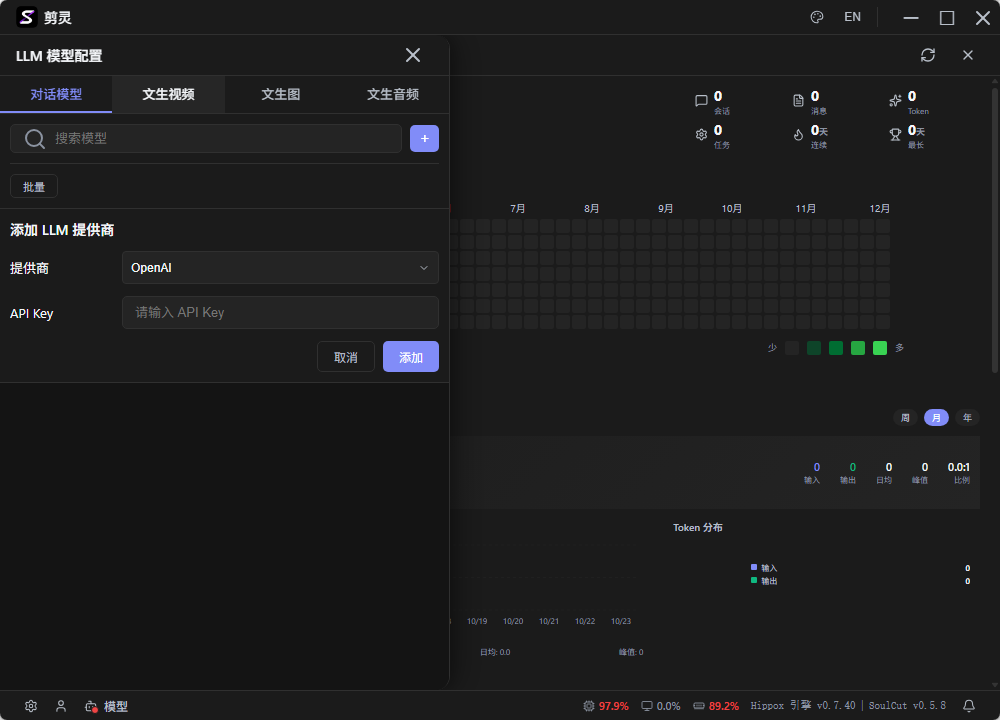
Task: Open the user account icon in the bottom bar
Action: [x=61, y=706]
